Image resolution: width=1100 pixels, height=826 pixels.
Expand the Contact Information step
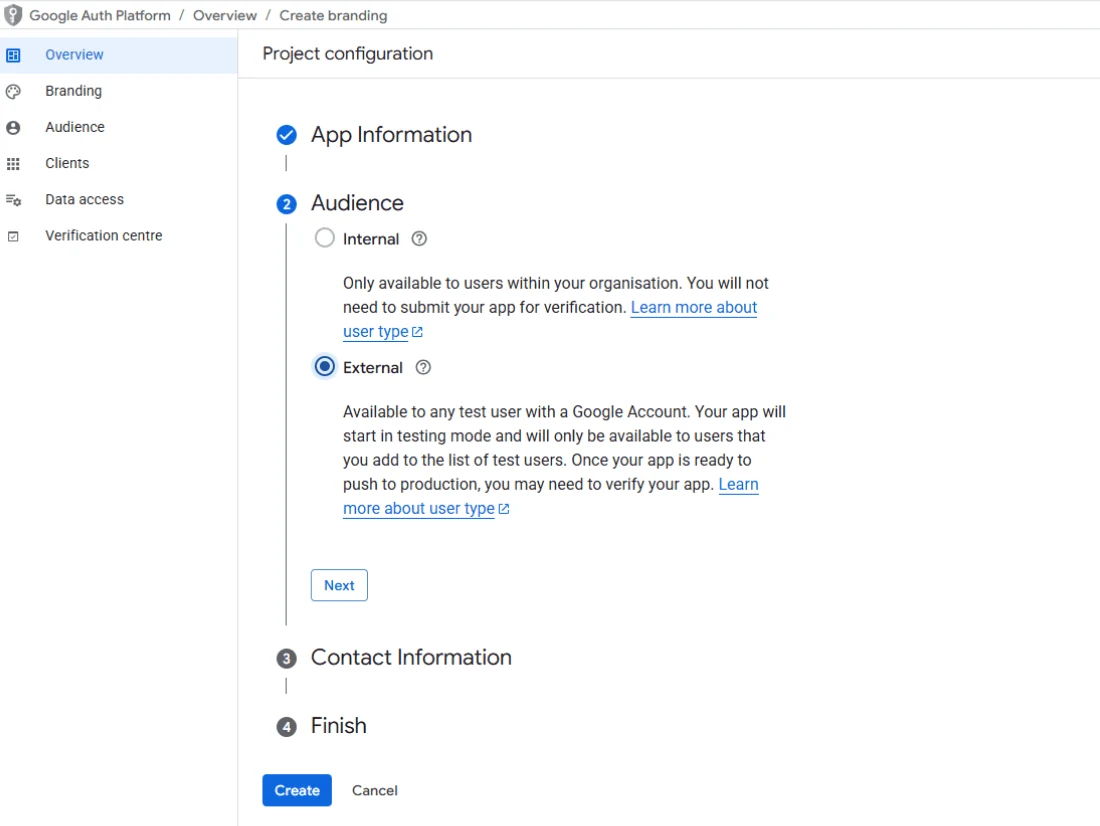411,658
